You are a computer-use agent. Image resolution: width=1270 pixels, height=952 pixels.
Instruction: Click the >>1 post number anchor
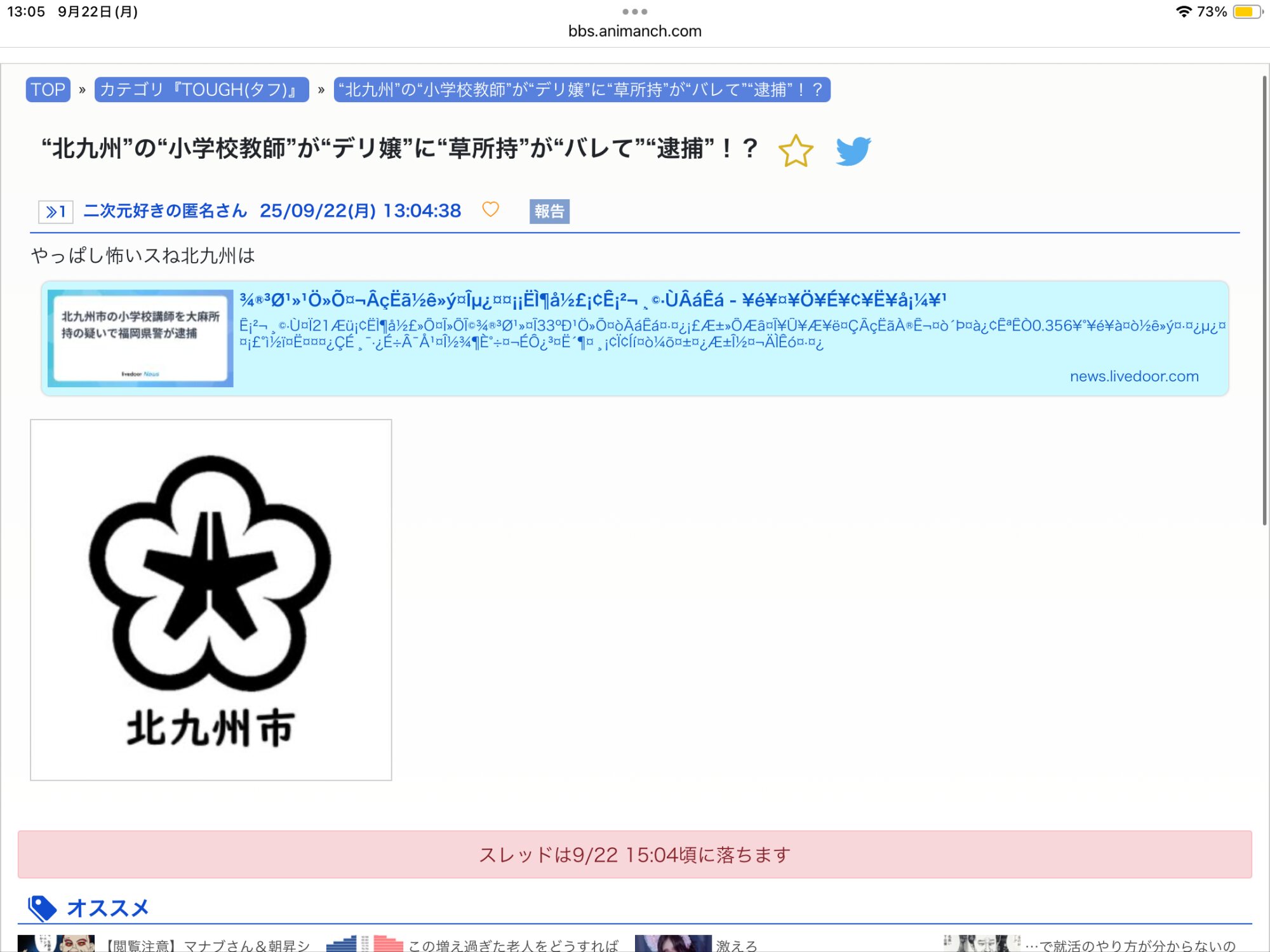point(56,211)
